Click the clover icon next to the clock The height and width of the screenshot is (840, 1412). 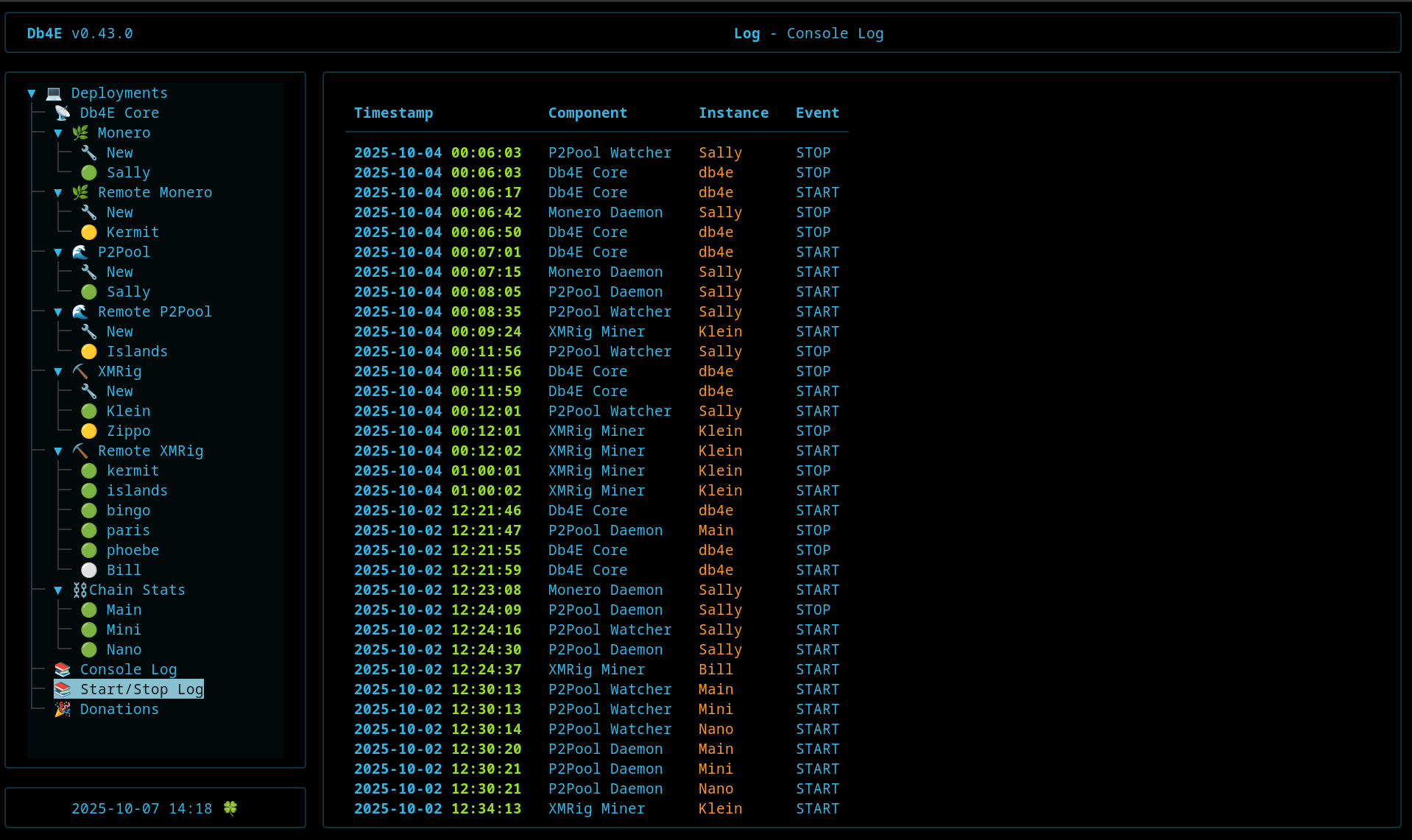pos(230,808)
